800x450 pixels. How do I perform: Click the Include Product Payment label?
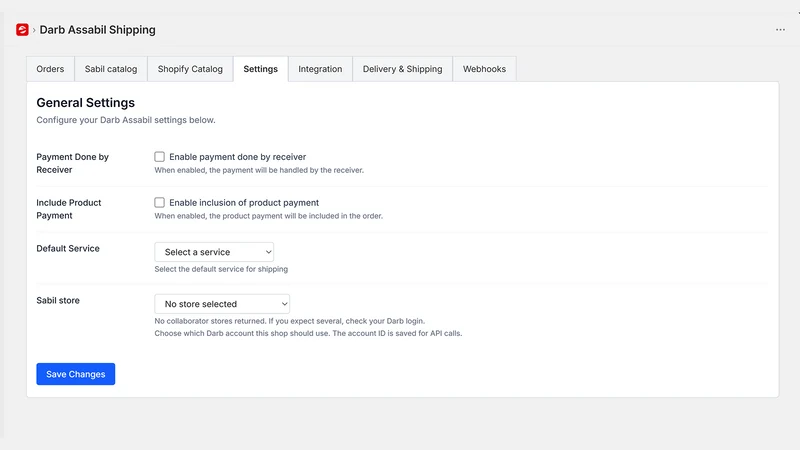pos(68,209)
